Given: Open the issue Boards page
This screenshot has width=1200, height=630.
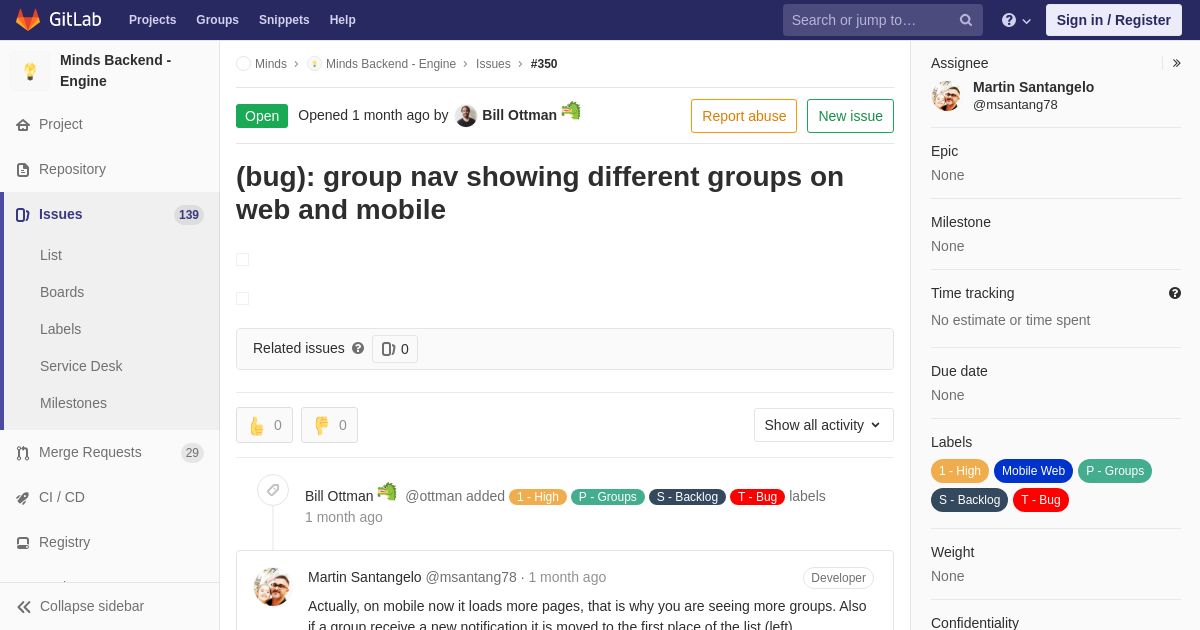Looking at the screenshot, I should [62, 292].
